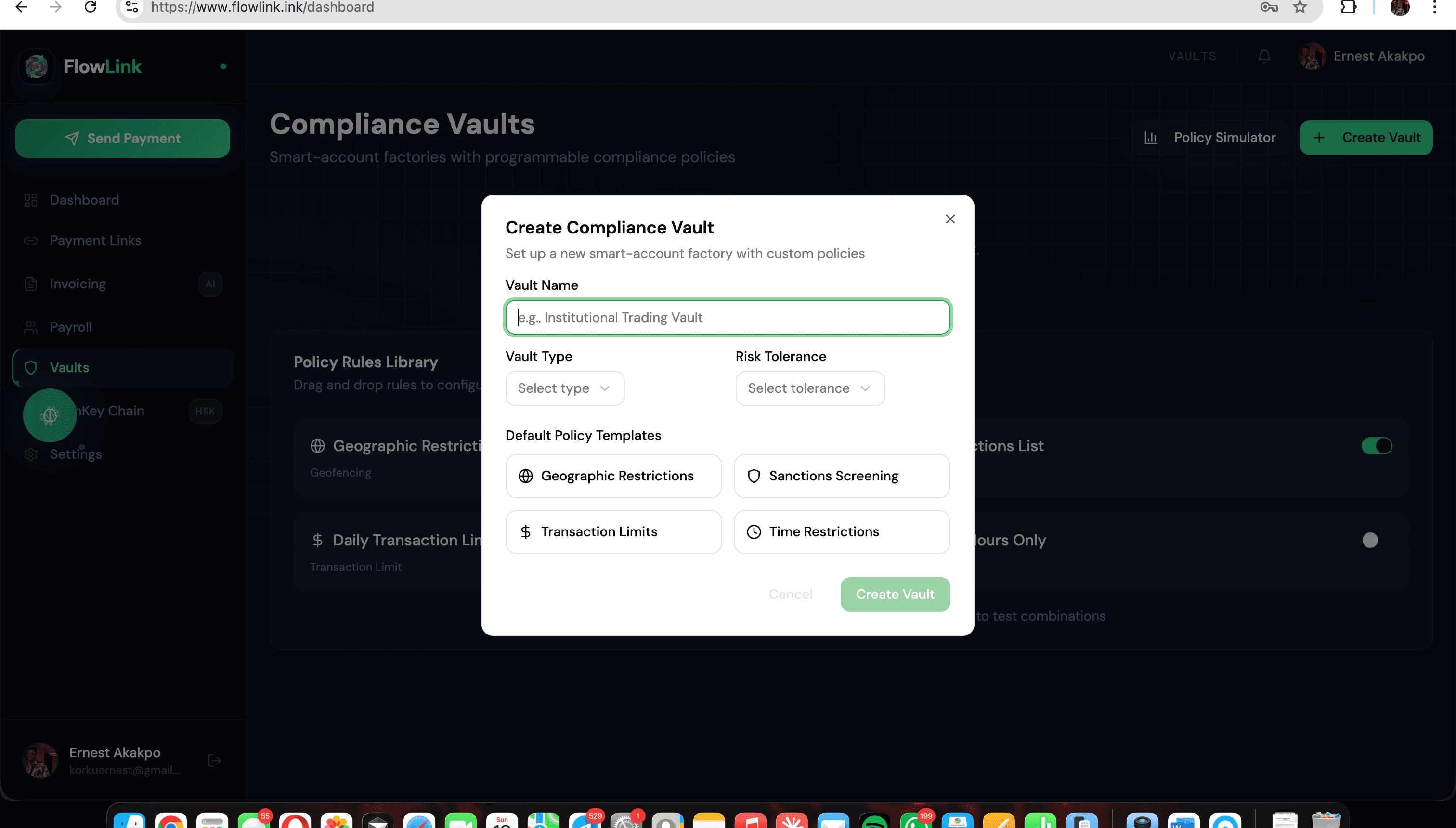Screen dimensions: 1456x828
Task: Open Dashboard from the sidebar
Action: pyautogui.click(x=122, y=200)
